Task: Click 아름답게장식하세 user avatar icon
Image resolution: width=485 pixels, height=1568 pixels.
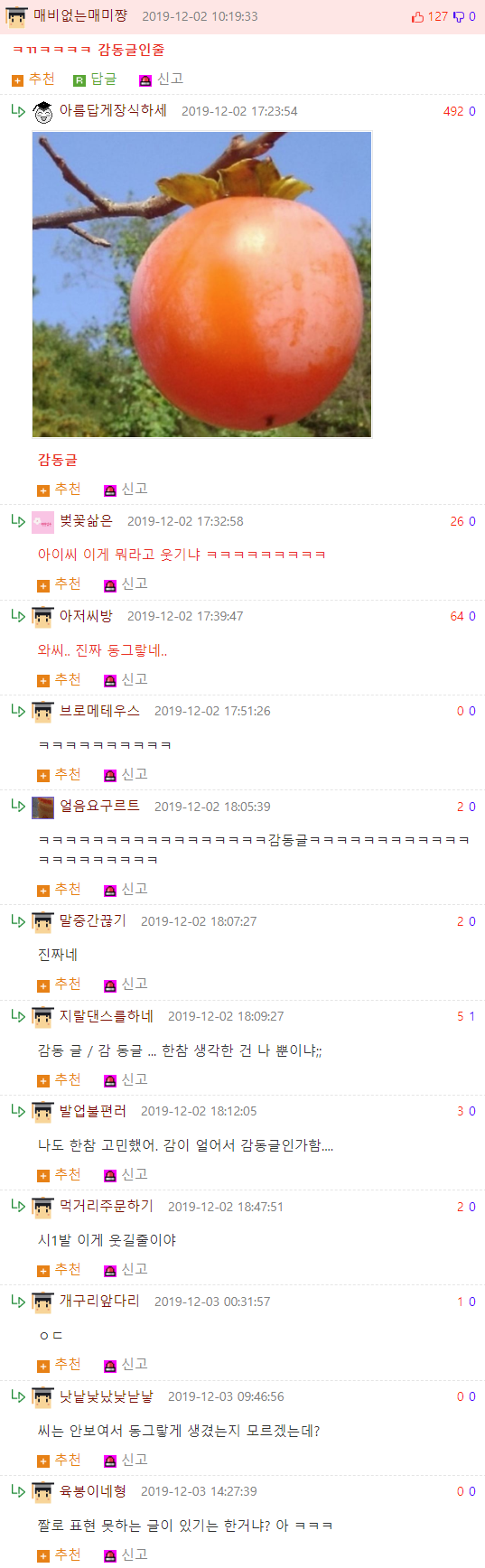Action: click(x=43, y=112)
